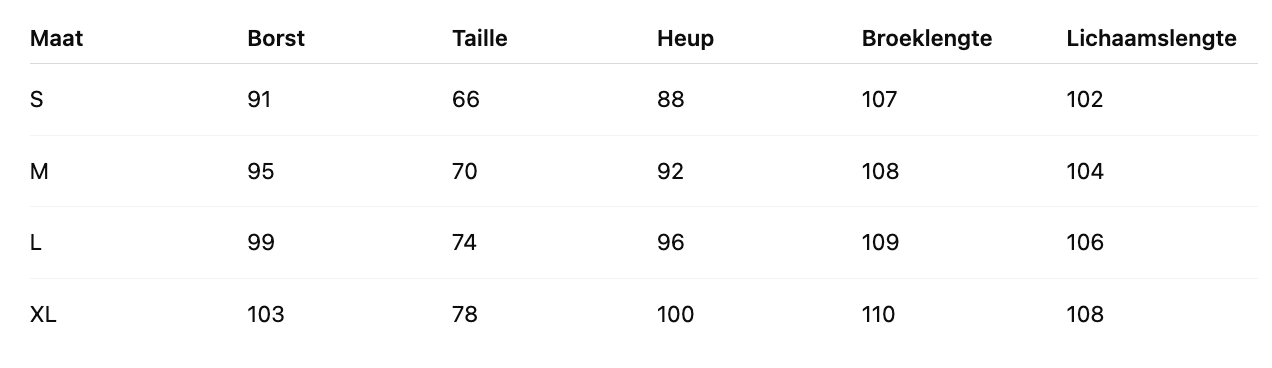1272x368 pixels.
Task: Select the Borst column header
Action: (276, 39)
